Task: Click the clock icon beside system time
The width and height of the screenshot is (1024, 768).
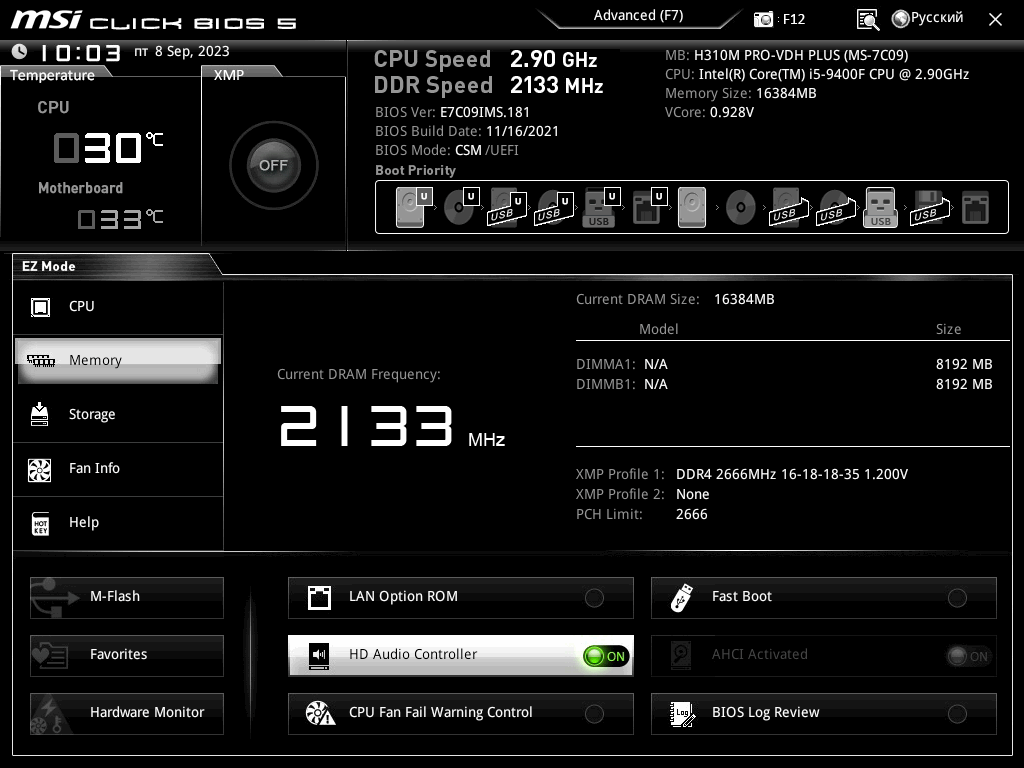Action: click(20, 51)
